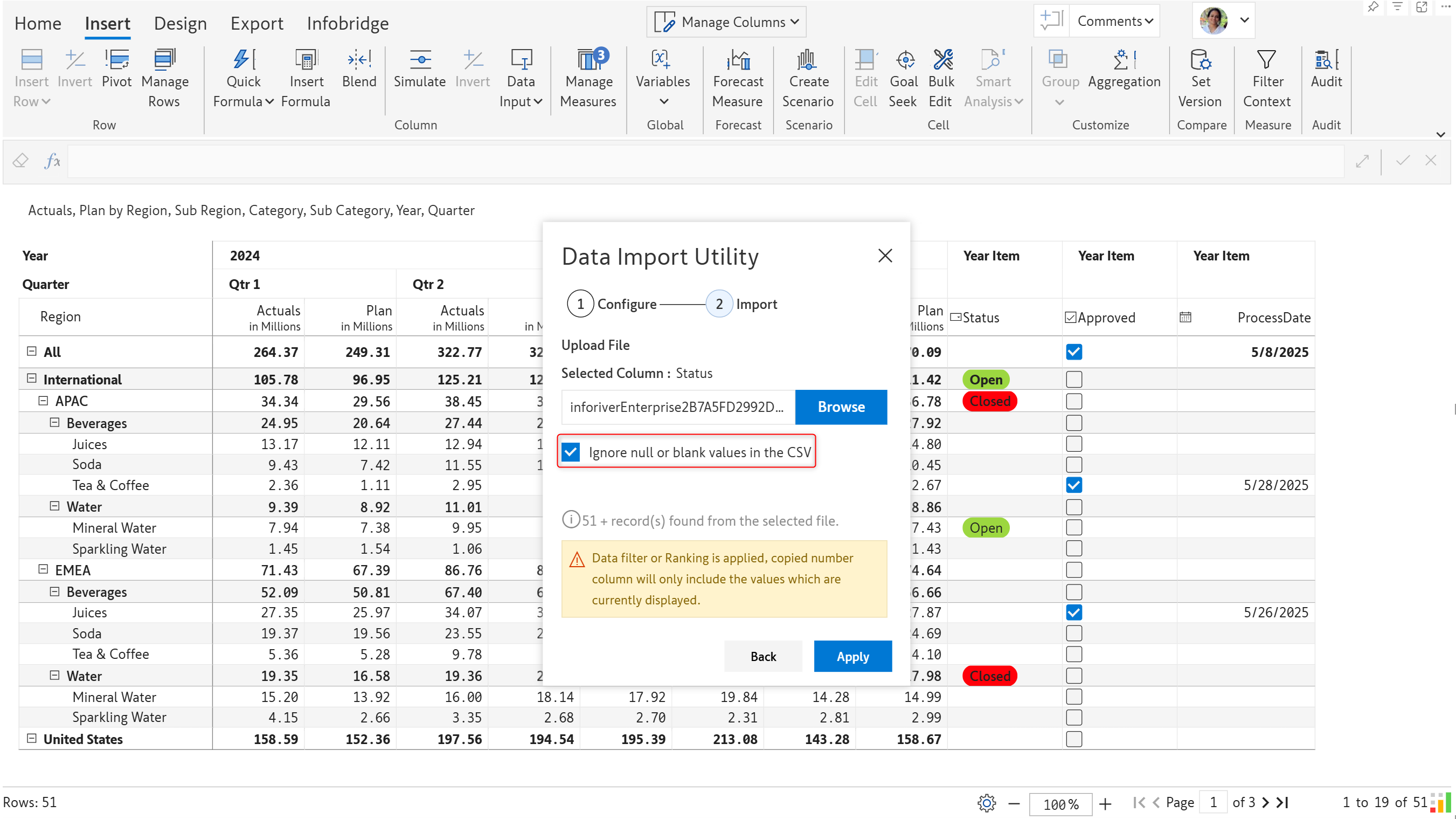Switch to the Design tab
Viewport: 1456px width, 819px height.
tap(181, 23)
